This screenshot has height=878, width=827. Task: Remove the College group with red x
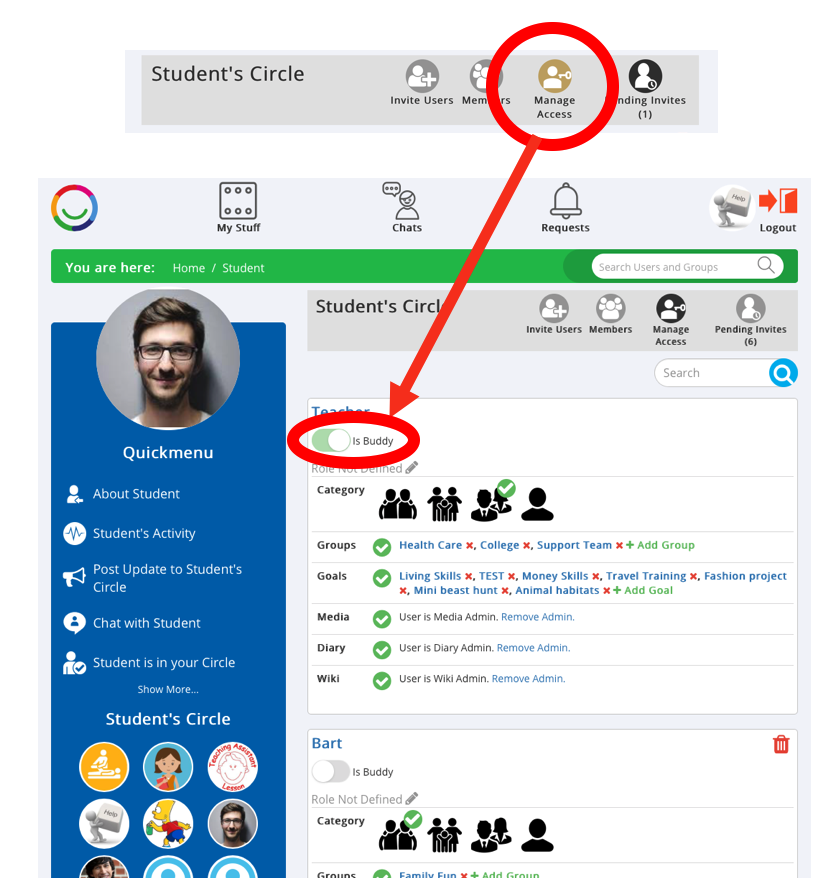(526, 545)
